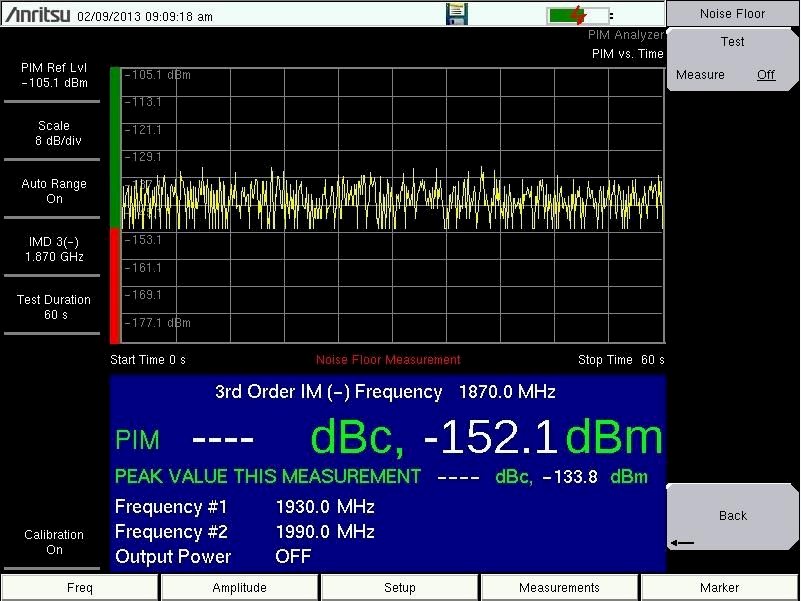Open the PIM Ref Lvl setting
The image size is (801, 601).
point(54,75)
